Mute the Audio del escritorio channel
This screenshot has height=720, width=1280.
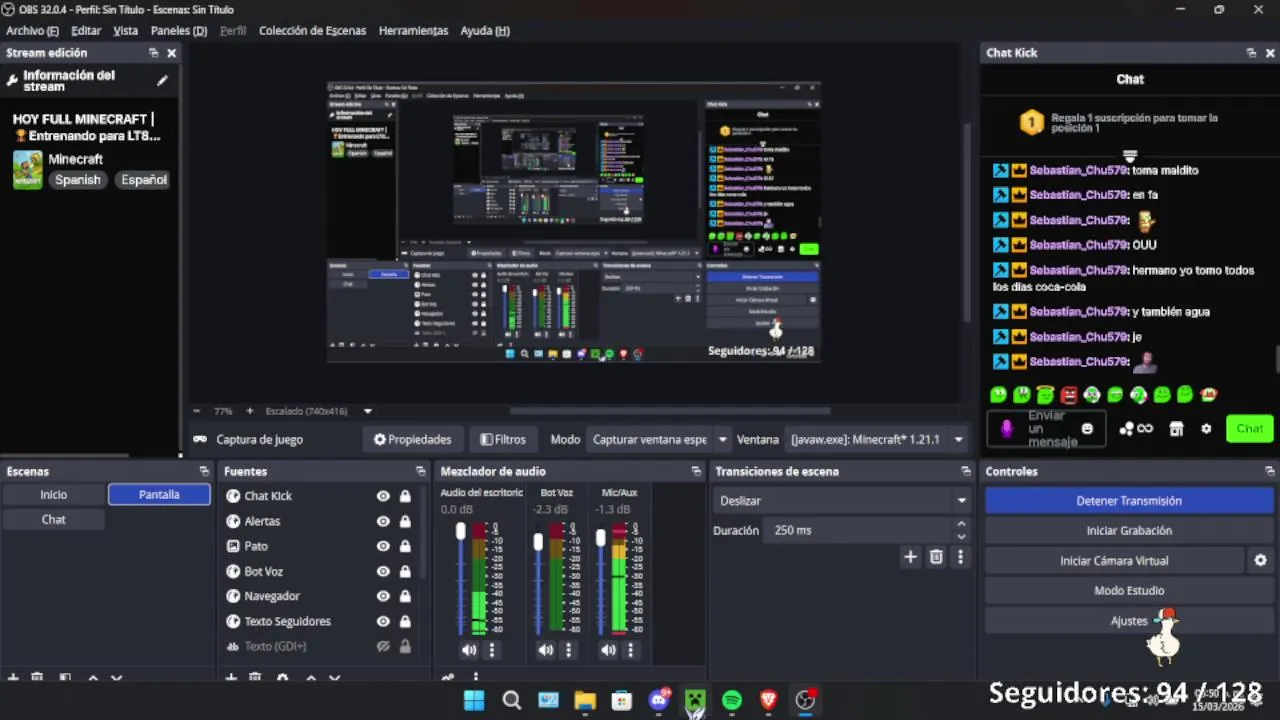point(469,650)
